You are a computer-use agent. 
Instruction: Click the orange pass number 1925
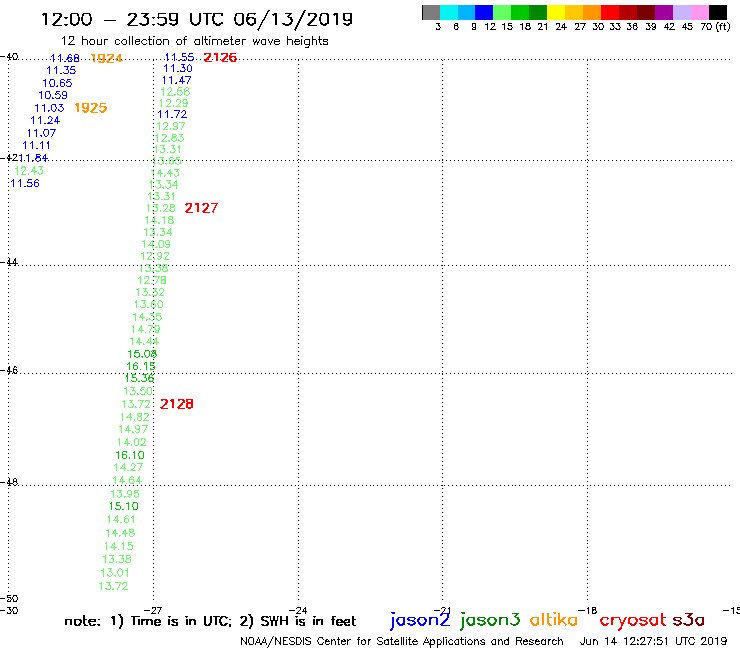click(91, 108)
